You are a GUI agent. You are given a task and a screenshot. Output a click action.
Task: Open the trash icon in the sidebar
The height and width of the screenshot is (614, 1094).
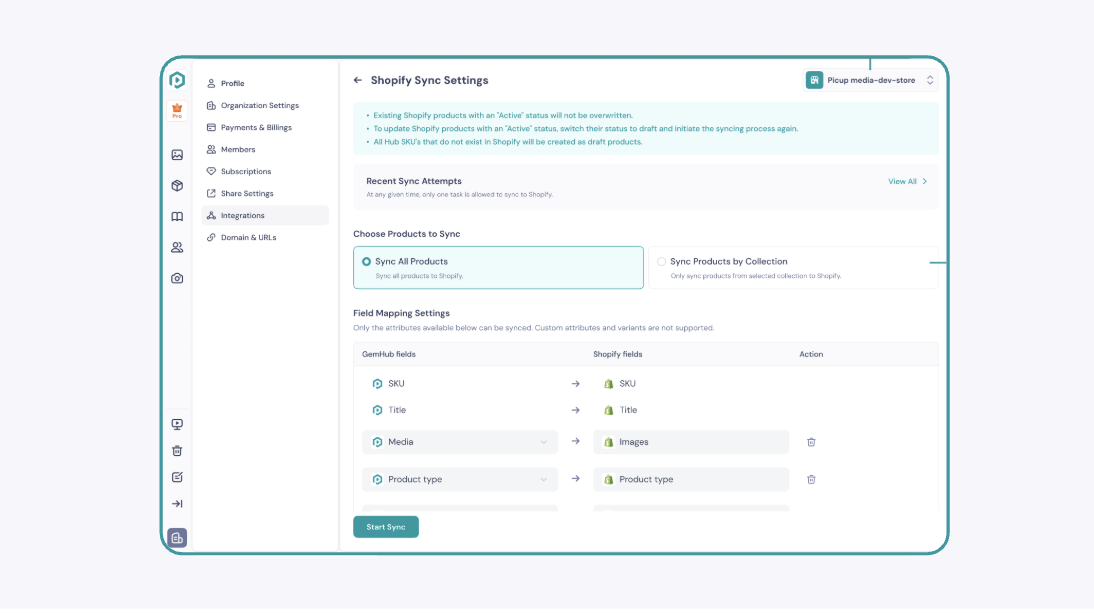[x=177, y=451]
